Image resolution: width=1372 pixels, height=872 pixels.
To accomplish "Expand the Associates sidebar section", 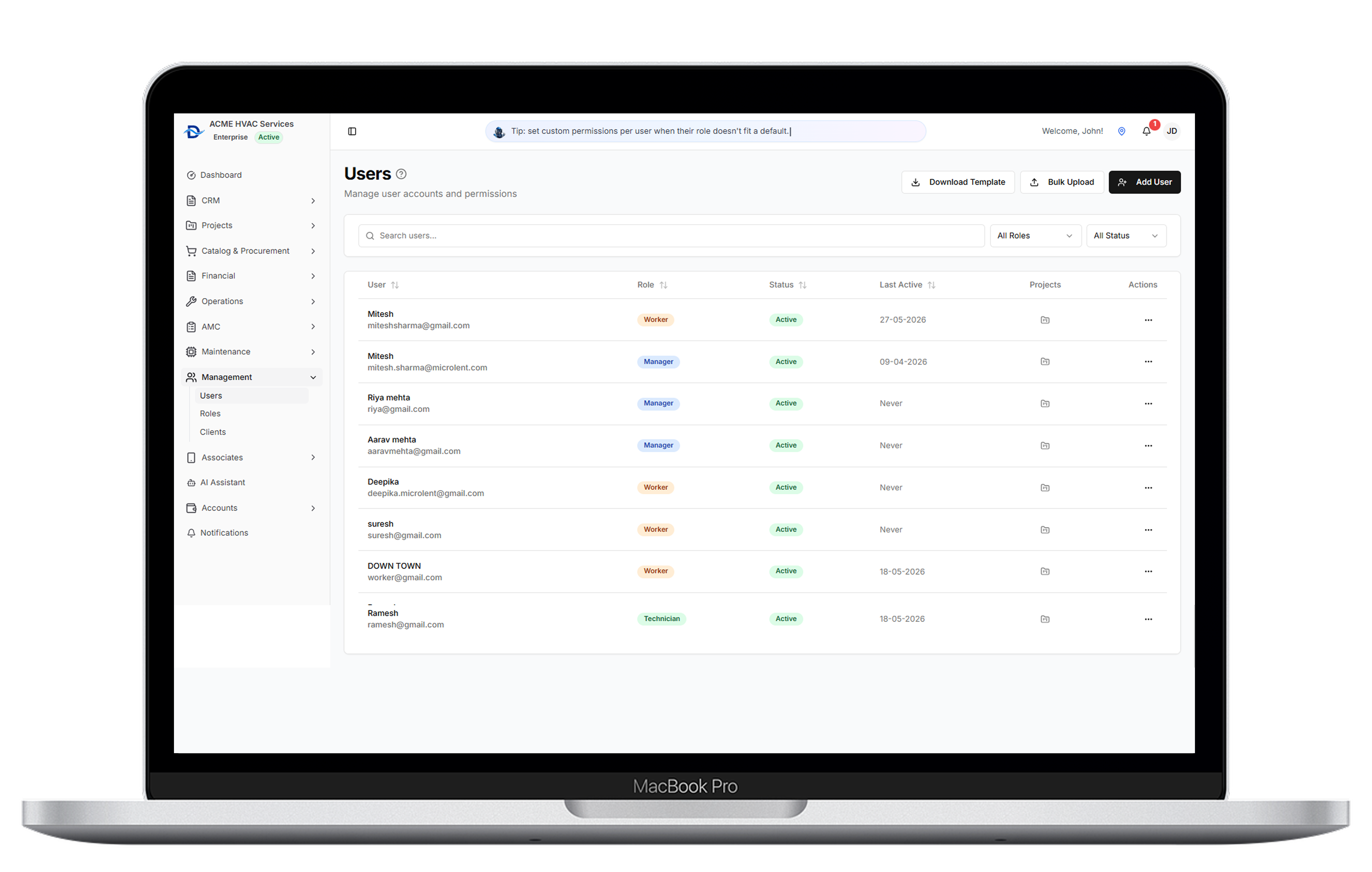I will tap(251, 457).
